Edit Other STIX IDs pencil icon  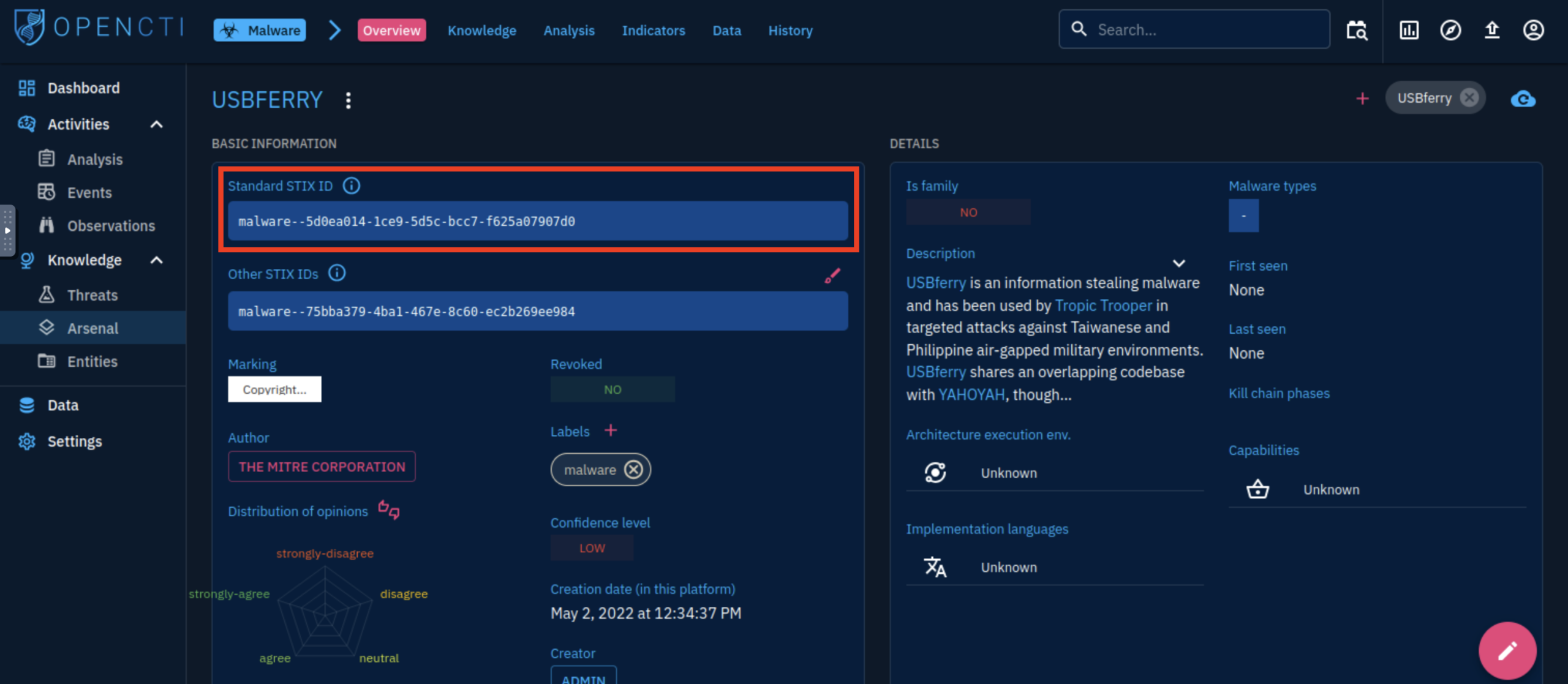(832, 276)
